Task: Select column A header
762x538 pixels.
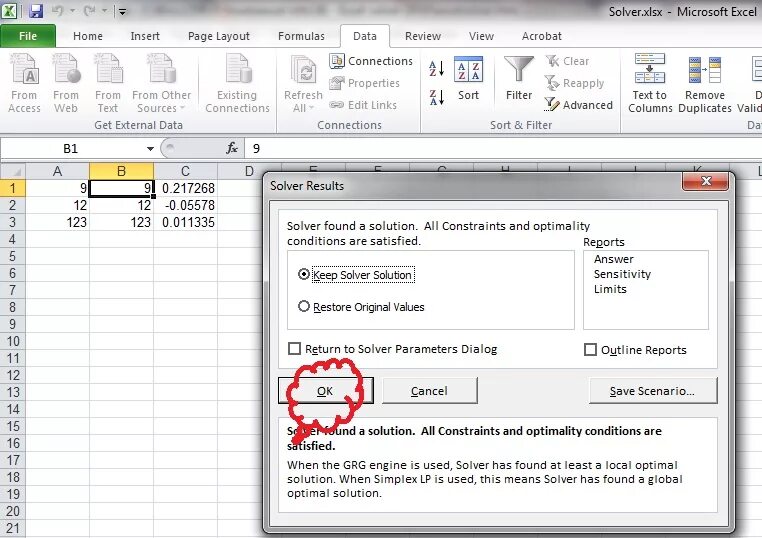Action: coord(57,171)
